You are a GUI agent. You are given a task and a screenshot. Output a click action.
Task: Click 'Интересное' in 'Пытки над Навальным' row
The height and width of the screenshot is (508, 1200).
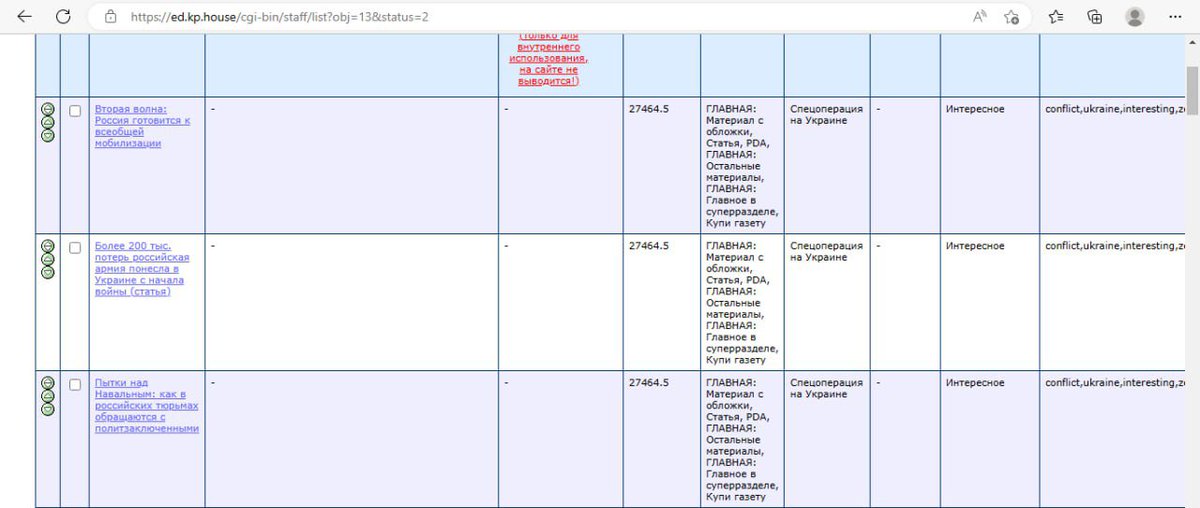pos(975,382)
